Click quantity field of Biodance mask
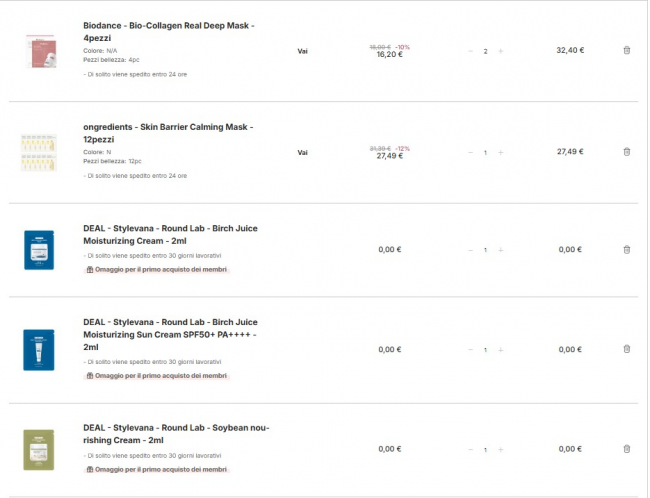The height and width of the screenshot is (498, 650). click(x=485, y=51)
